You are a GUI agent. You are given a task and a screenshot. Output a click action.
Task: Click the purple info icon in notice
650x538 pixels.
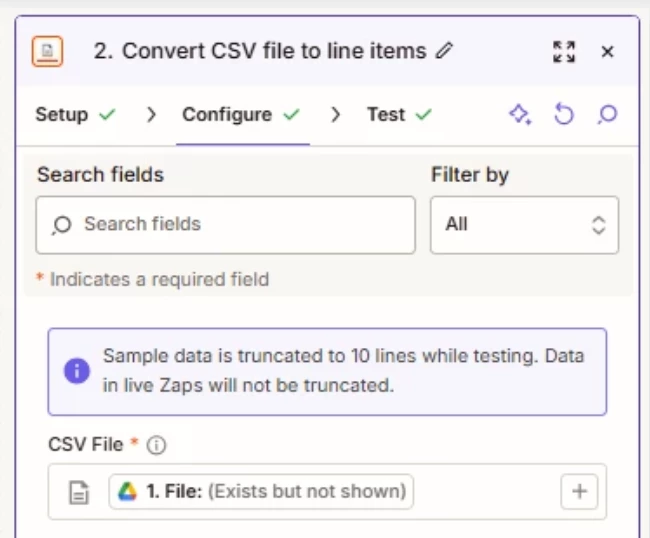tap(77, 371)
